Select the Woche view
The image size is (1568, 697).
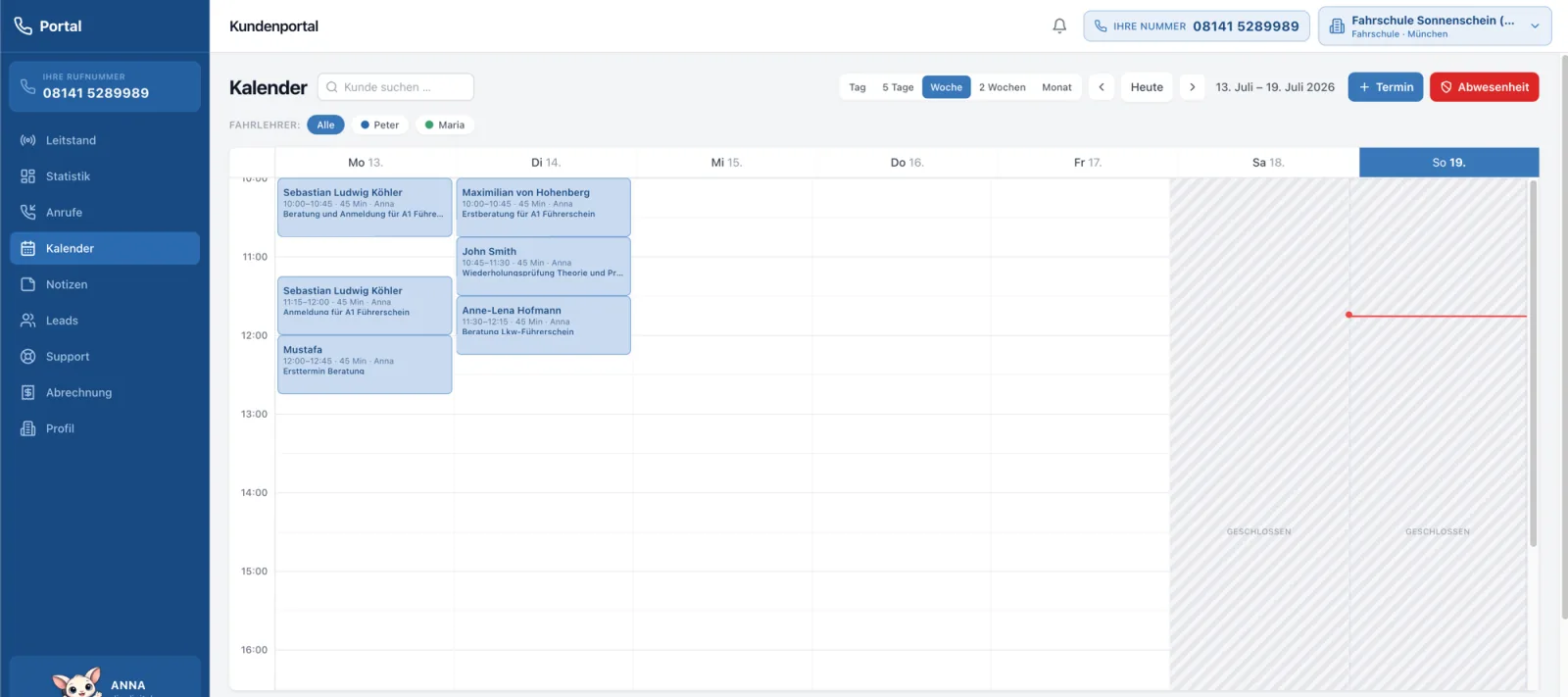947,87
